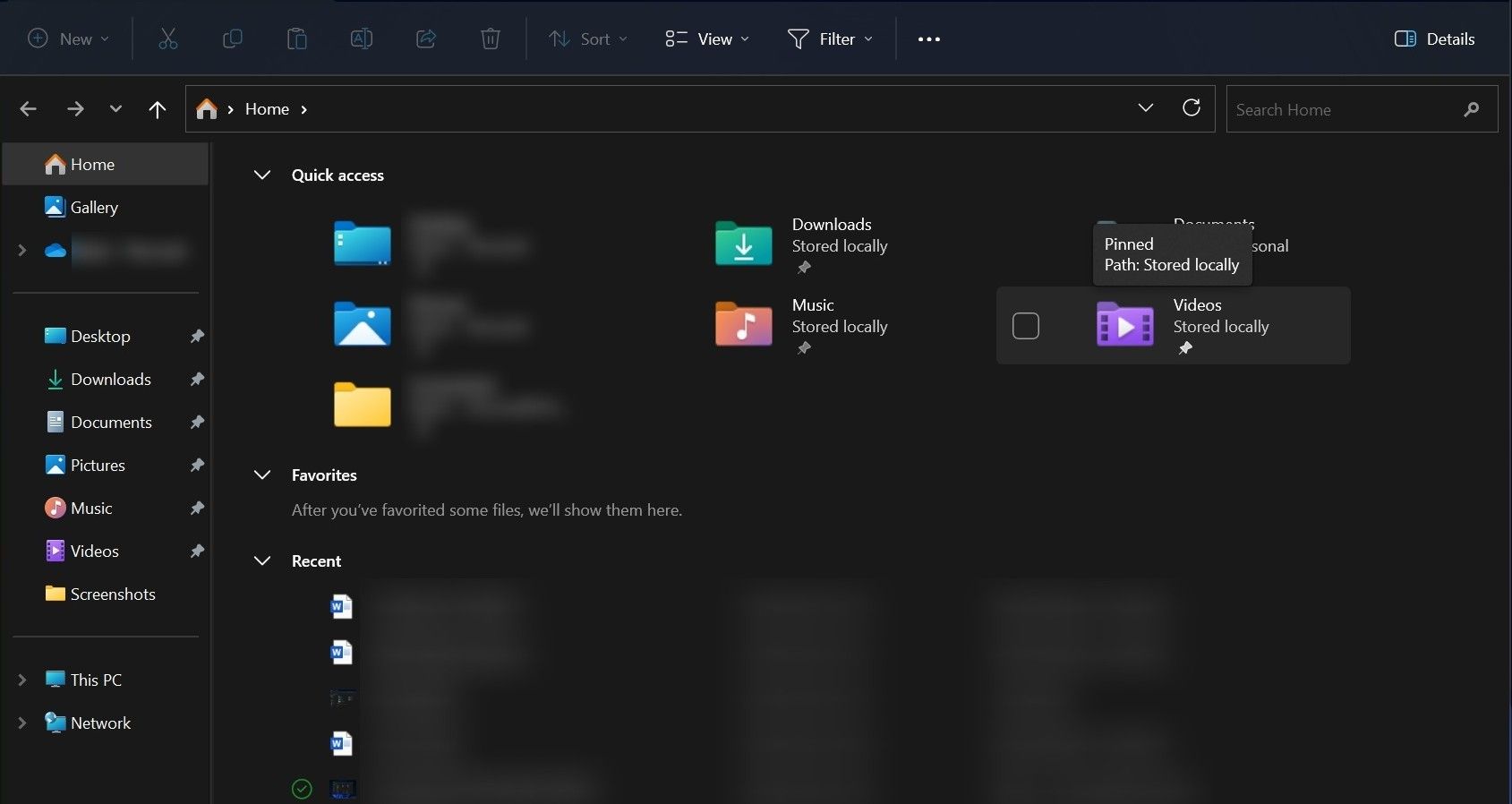Refresh the Home folder view

(x=1191, y=108)
